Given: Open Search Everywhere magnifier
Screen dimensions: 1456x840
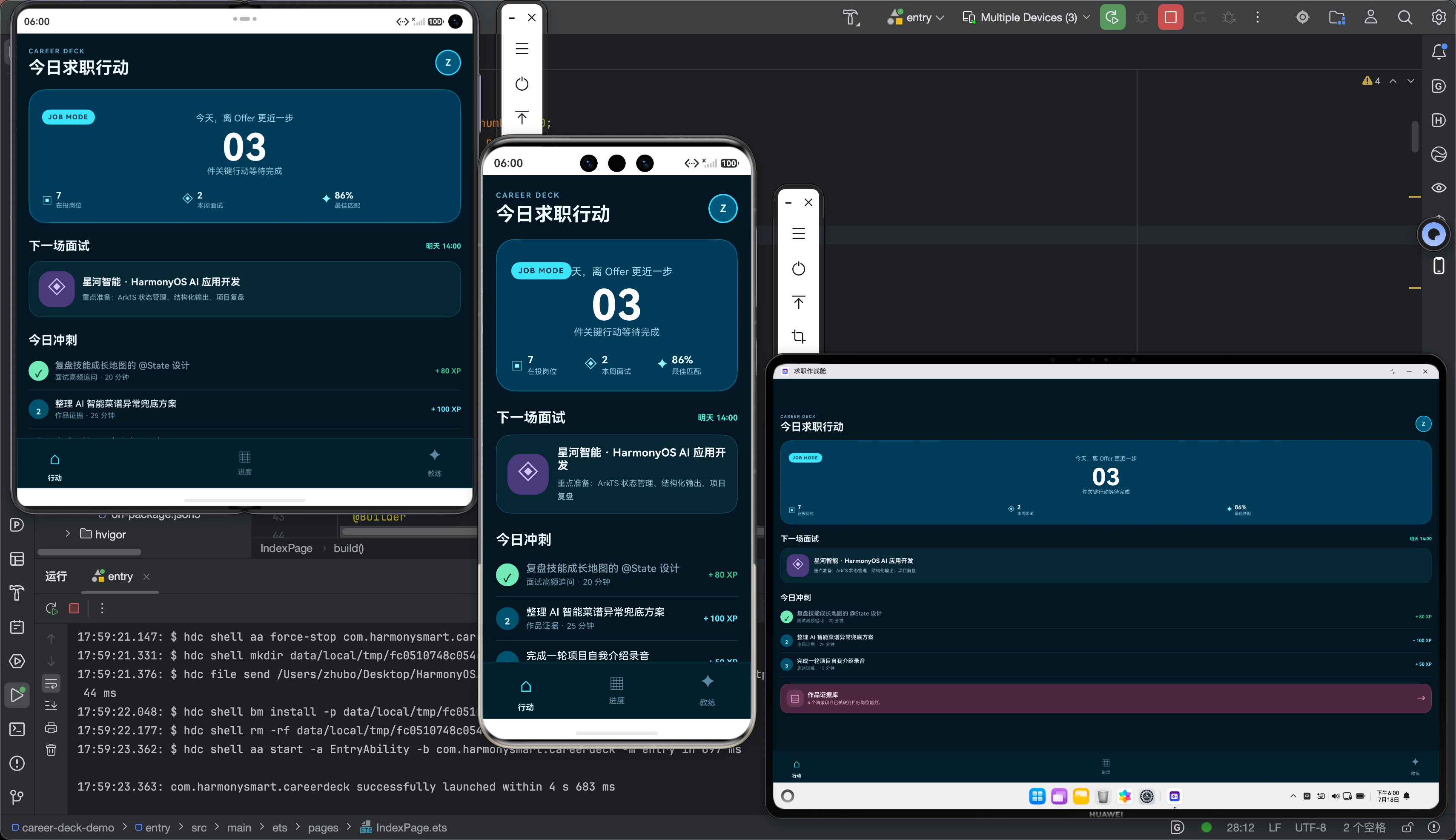Looking at the screenshot, I should click(x=1404, y=17).
